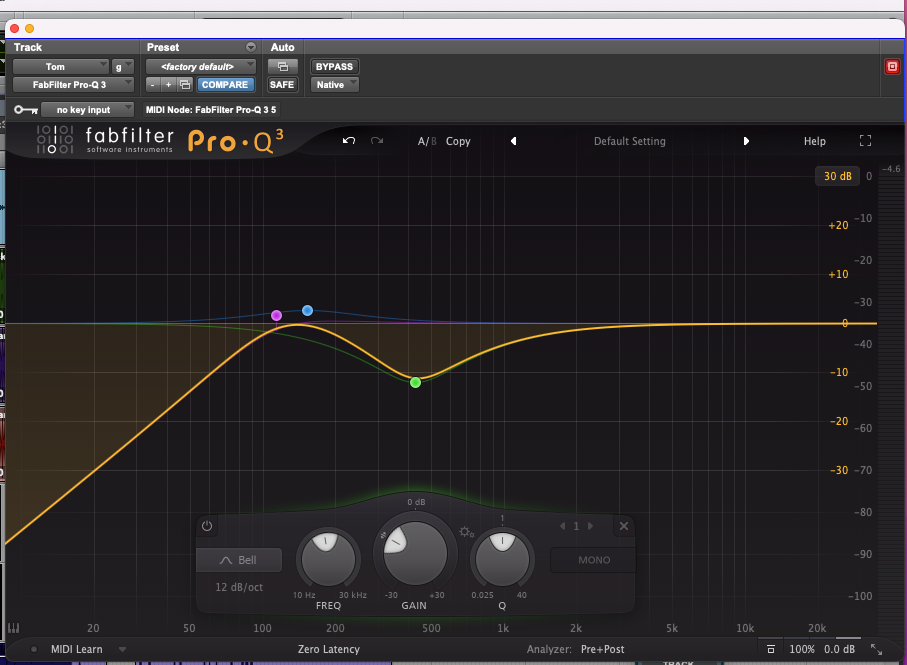Image resolution: width=907 pixels, height=665 pixels.
Task: Click the band settings gear icon
Action: (466, 532)
